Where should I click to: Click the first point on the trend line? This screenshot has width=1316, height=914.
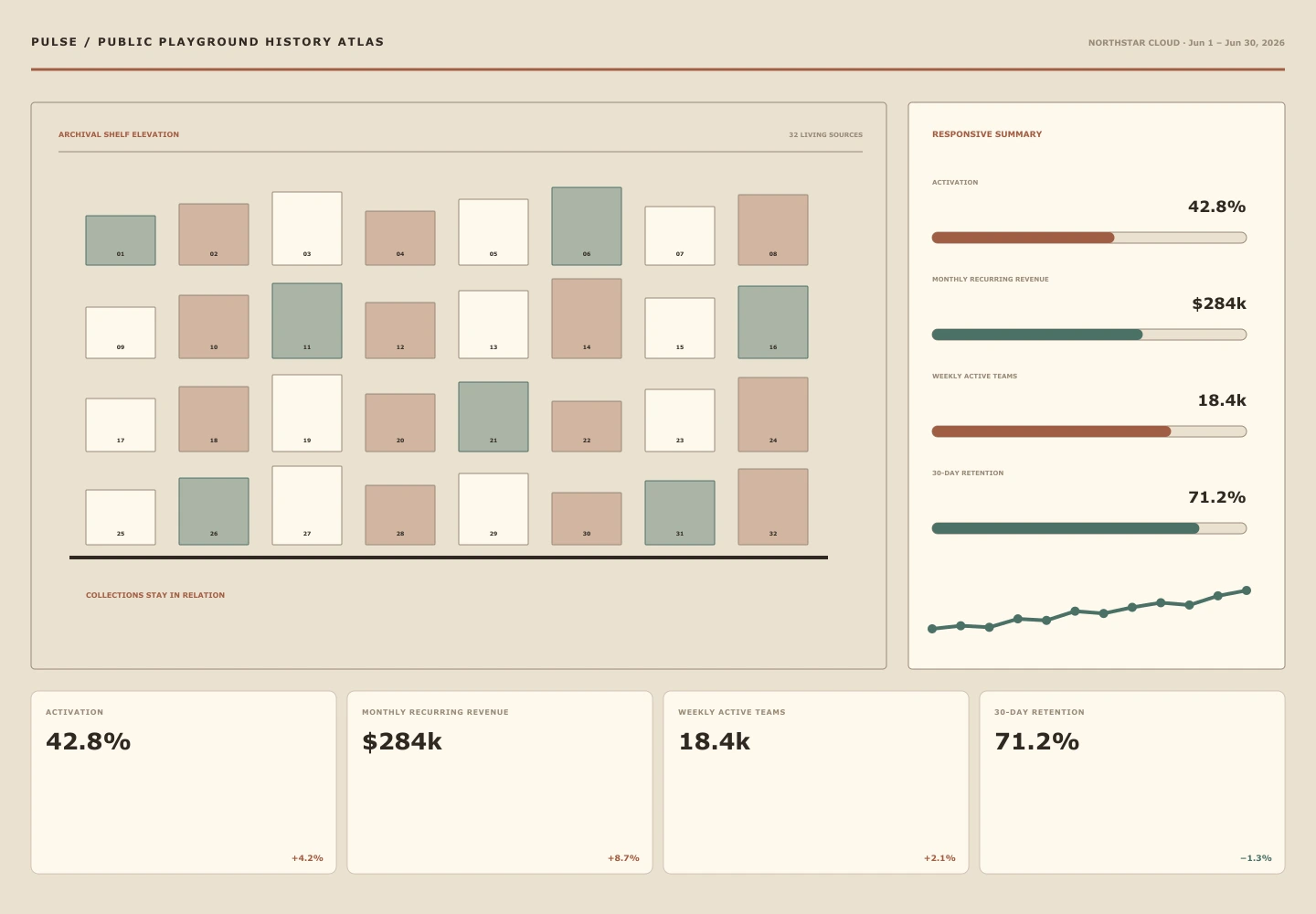[932, 629]
